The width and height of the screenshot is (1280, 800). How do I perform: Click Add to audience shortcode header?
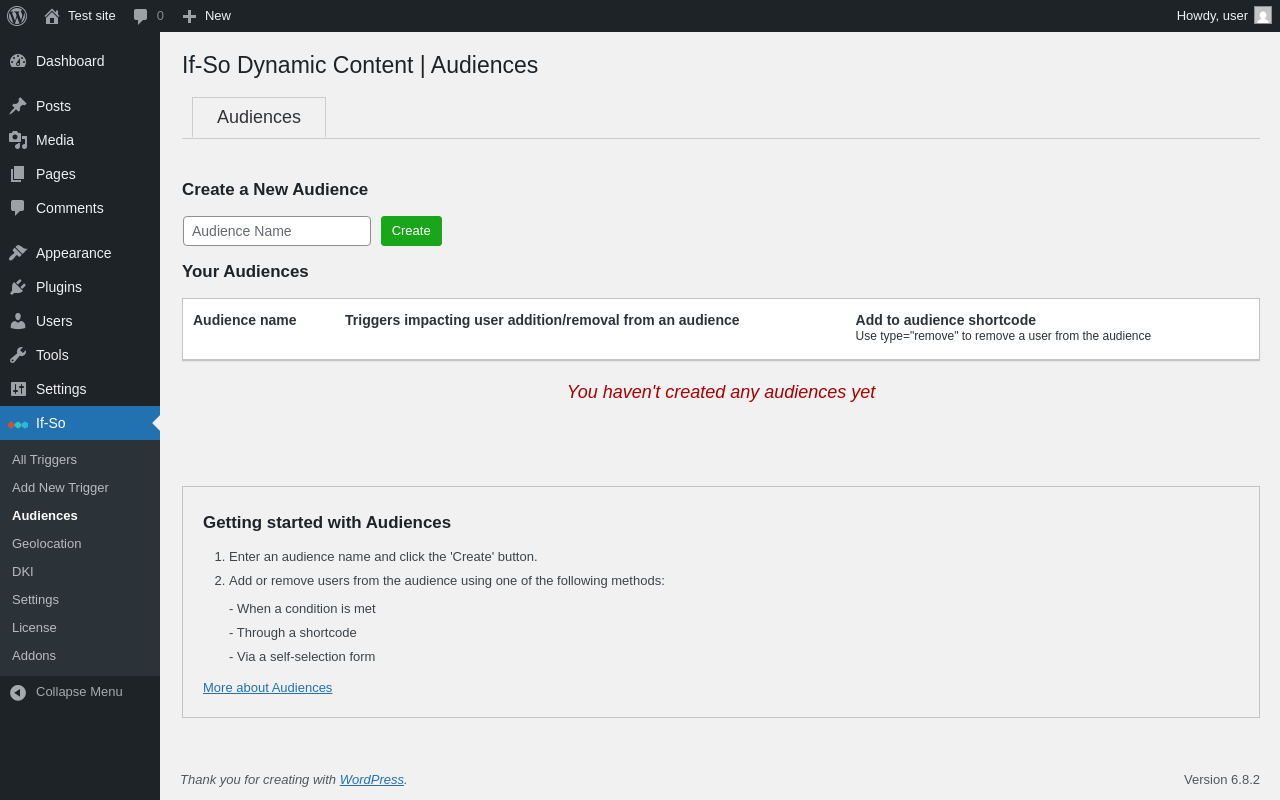click(x=946, y=320)
